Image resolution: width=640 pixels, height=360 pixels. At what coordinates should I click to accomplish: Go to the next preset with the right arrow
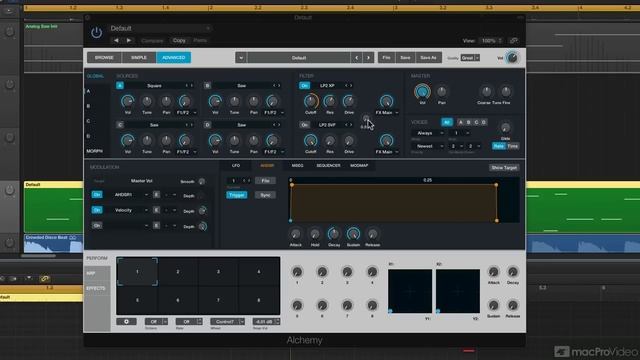click(x=129, y=40)
